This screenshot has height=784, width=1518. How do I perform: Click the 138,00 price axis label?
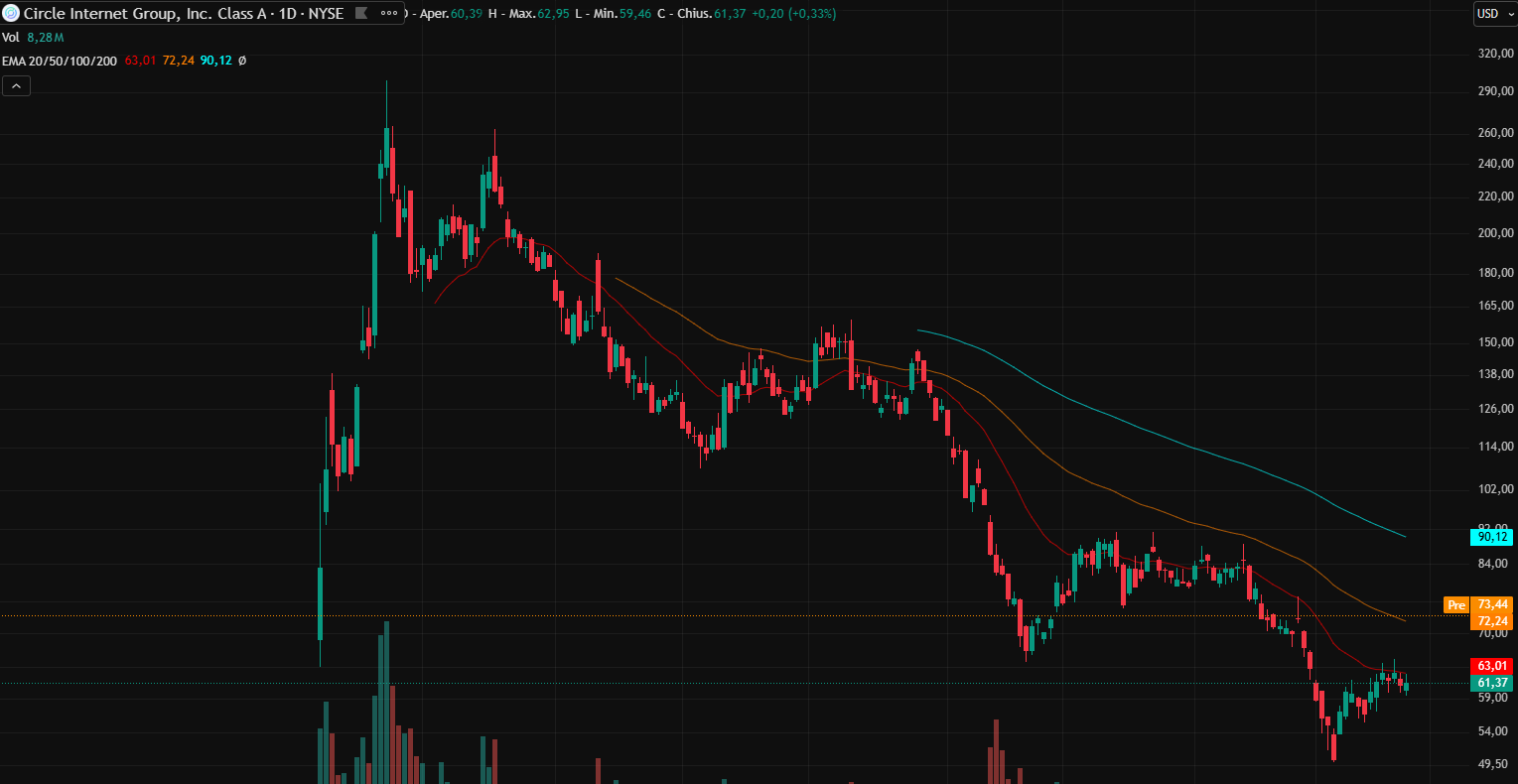click(x=1495, y=374)
